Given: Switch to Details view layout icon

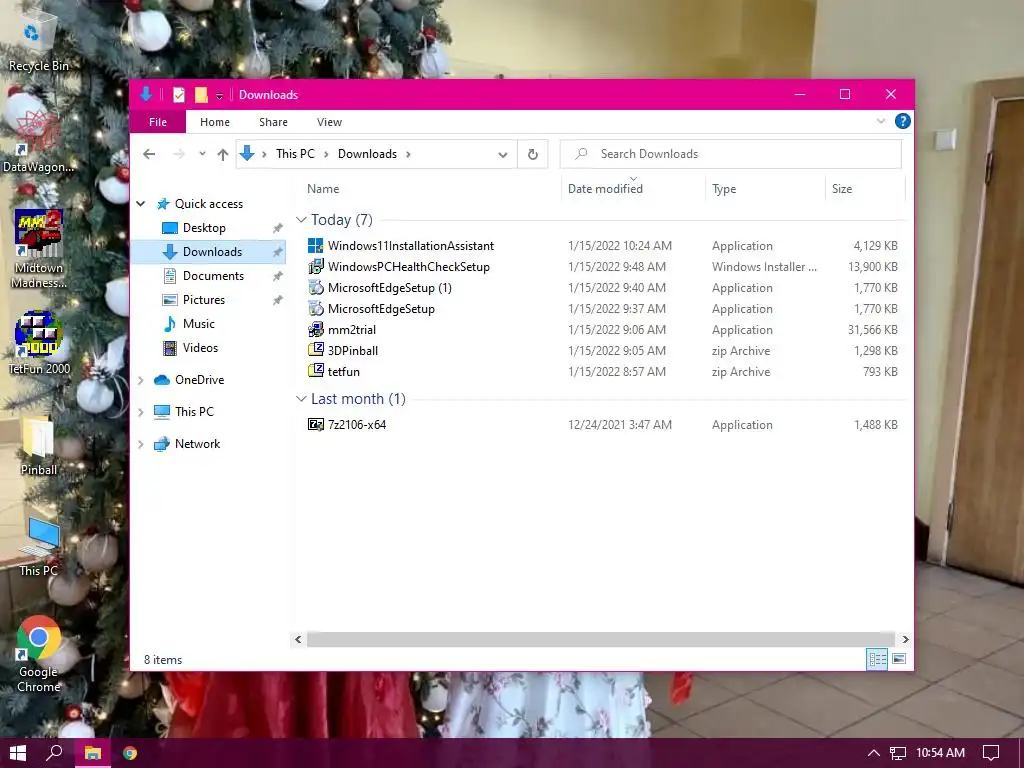Looking at the screenshot, I should point(877,659).
